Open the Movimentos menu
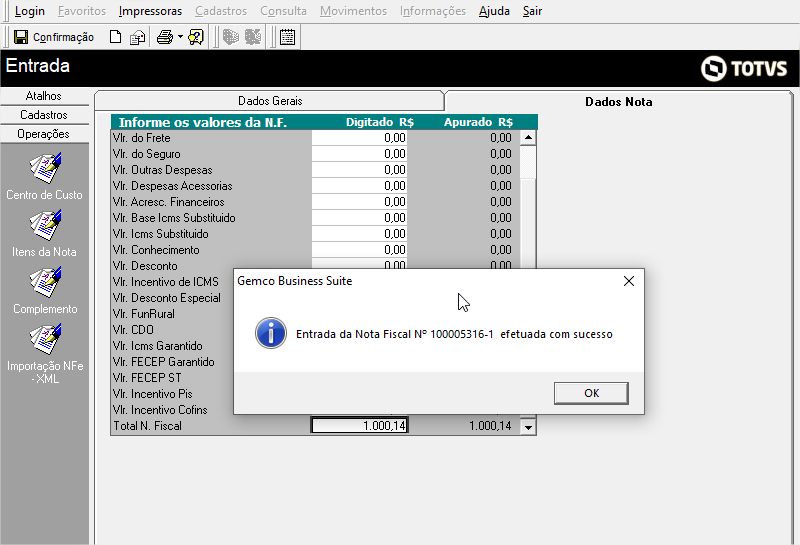 point(354,11)
